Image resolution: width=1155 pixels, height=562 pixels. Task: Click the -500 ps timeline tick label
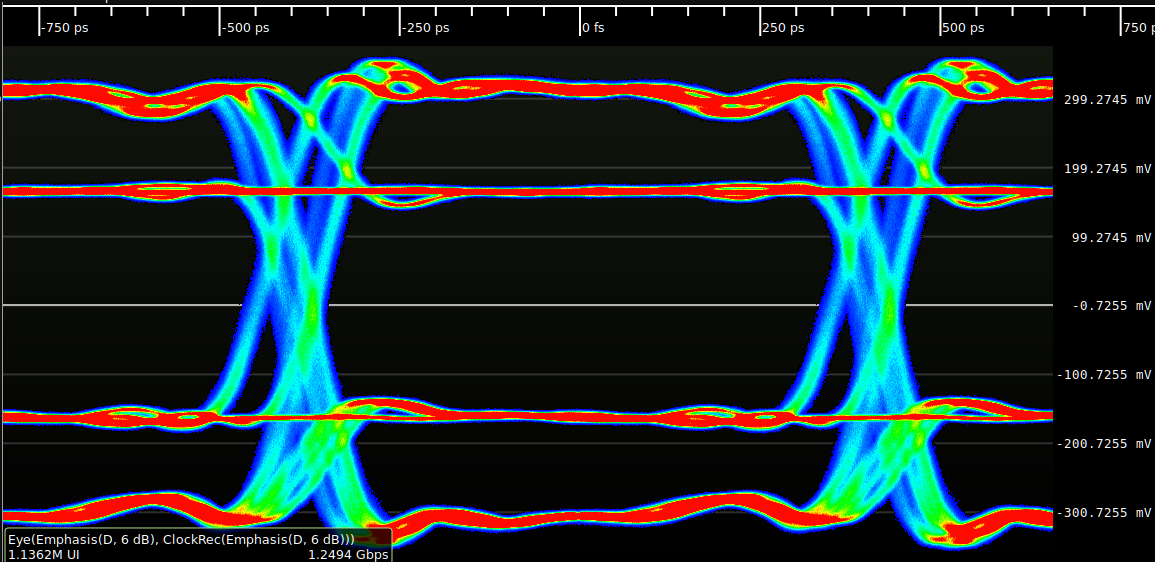coord(246,28)
